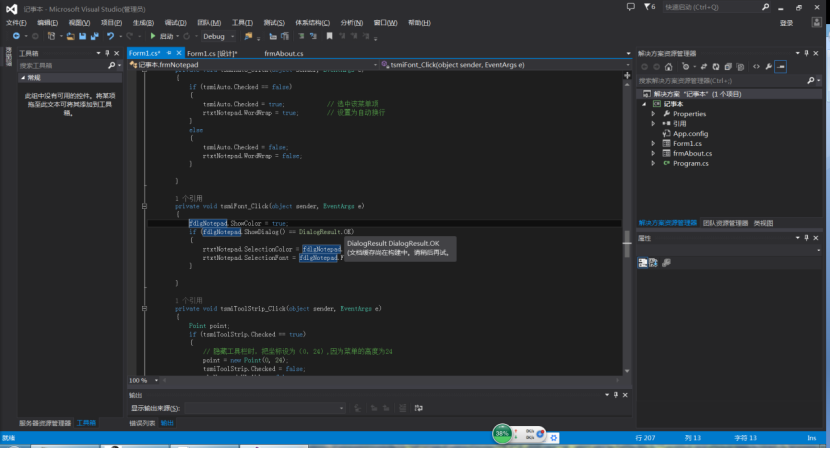Save the current file with Save icon
The image size is (831, 449).
(83, 36)
